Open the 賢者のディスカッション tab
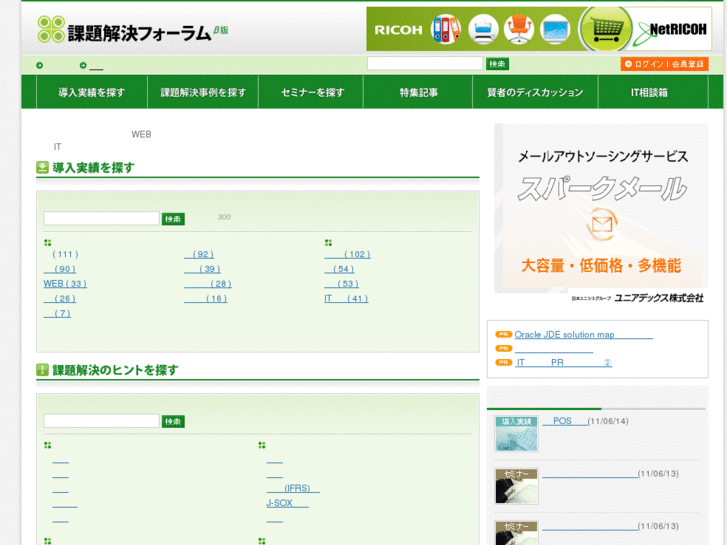 tap(528, 93)
